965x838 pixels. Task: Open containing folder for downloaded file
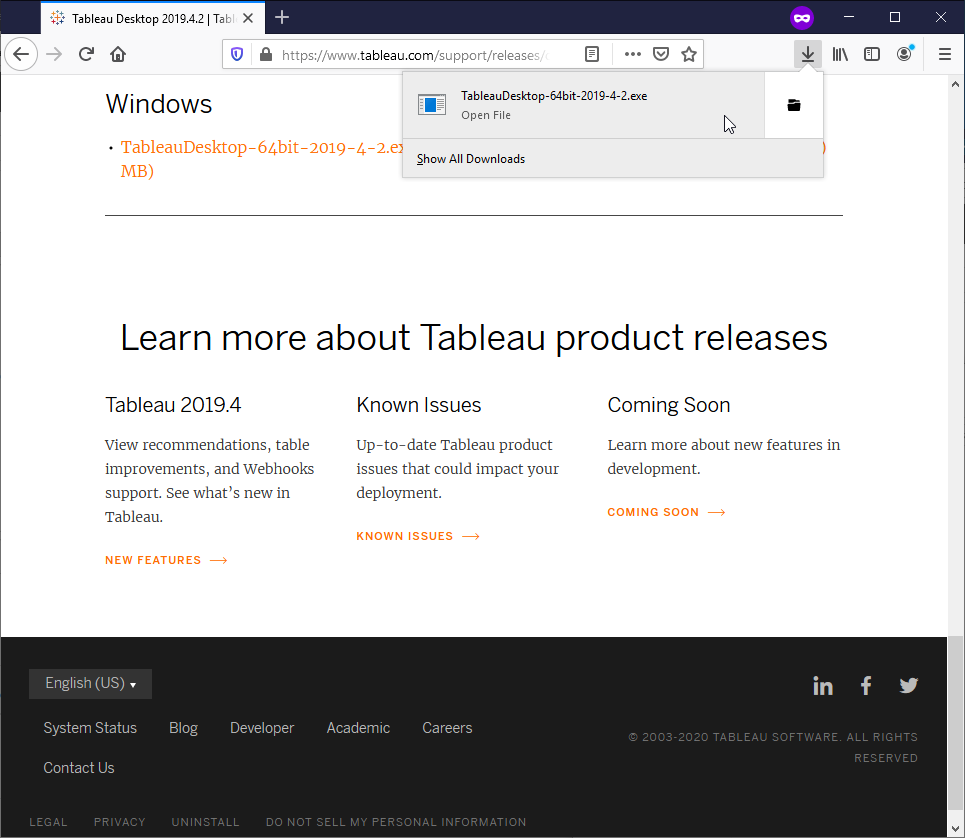coord(794,105)
